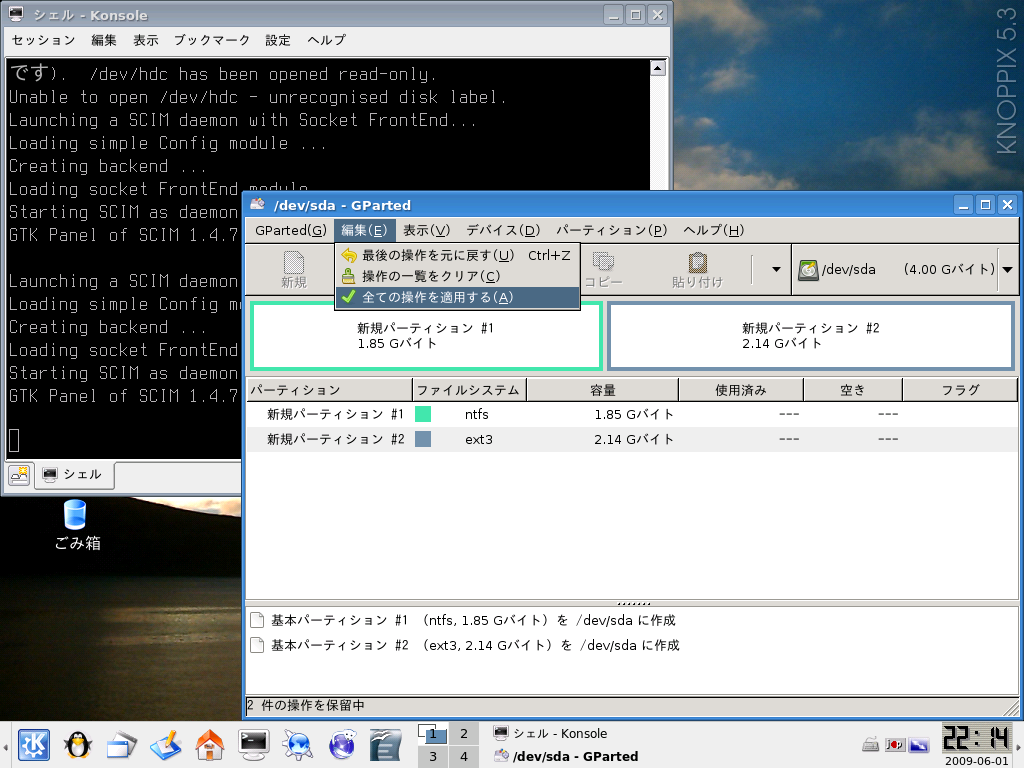Click the GParted title bar application icon
Viewport: 1024px width, 768px height.
click(258, 204)
